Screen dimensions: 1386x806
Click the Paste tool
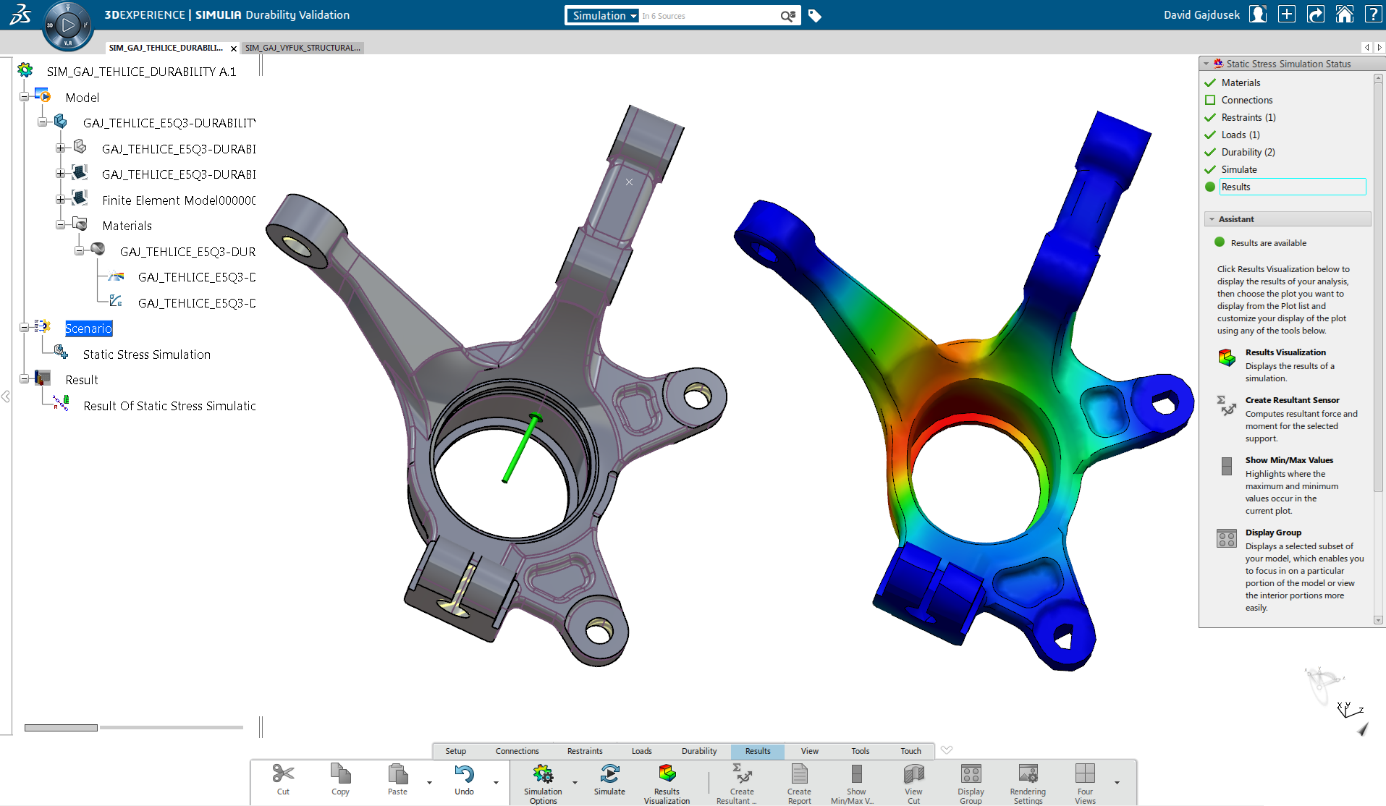[398, 779]
